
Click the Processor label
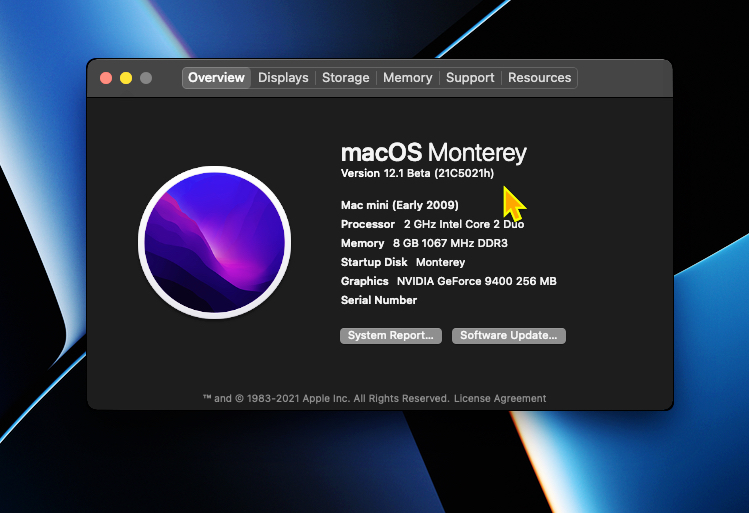tap(368, 224)
